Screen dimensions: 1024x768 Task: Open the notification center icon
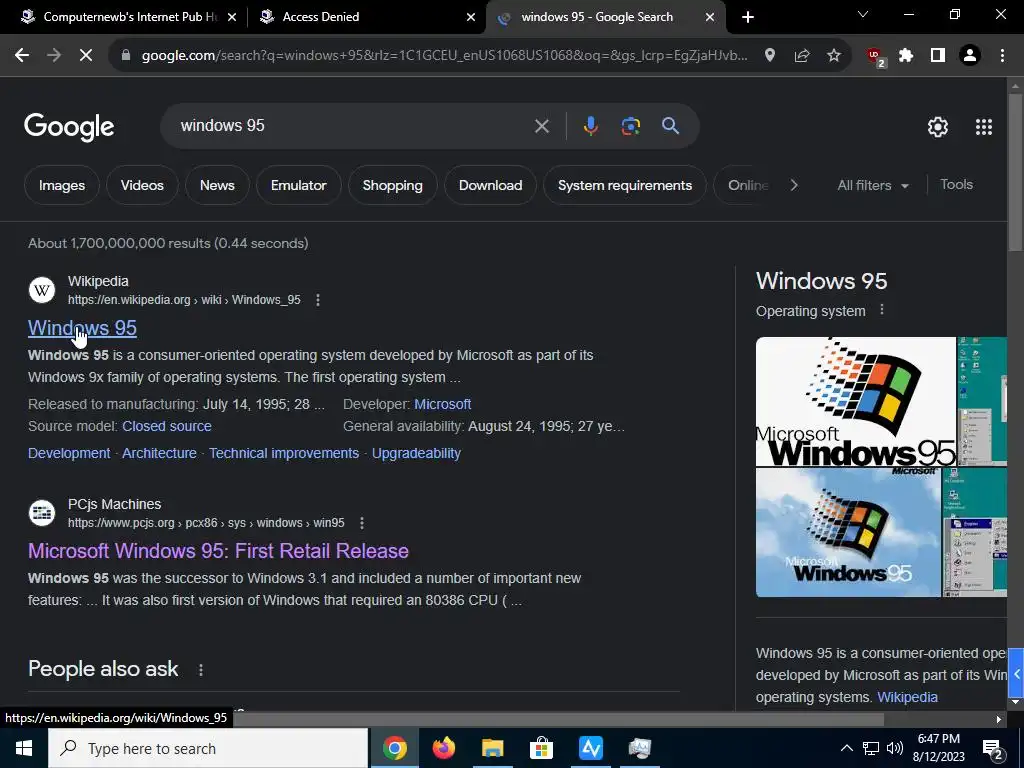[993, 749]
